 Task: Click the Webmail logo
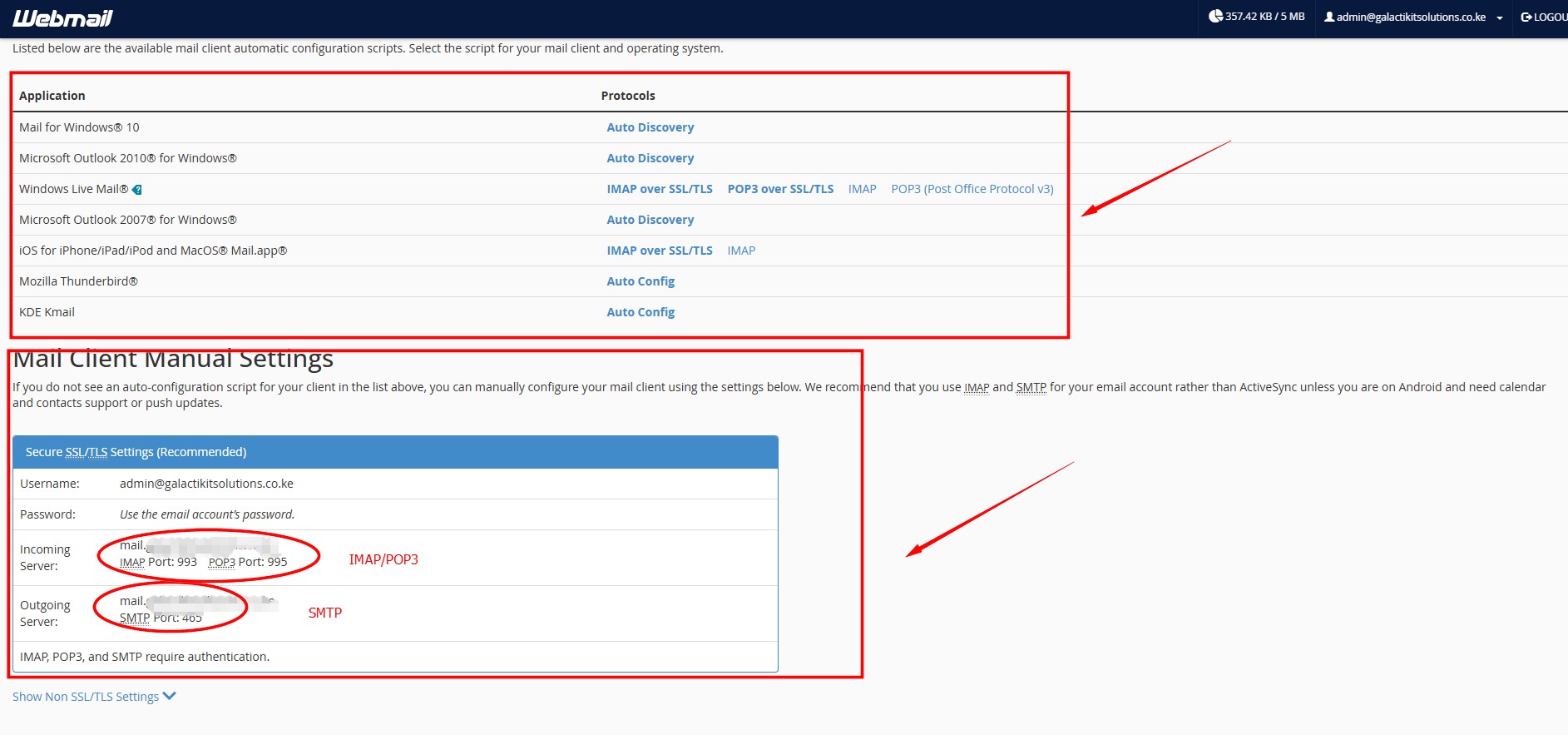click(62, 17)
